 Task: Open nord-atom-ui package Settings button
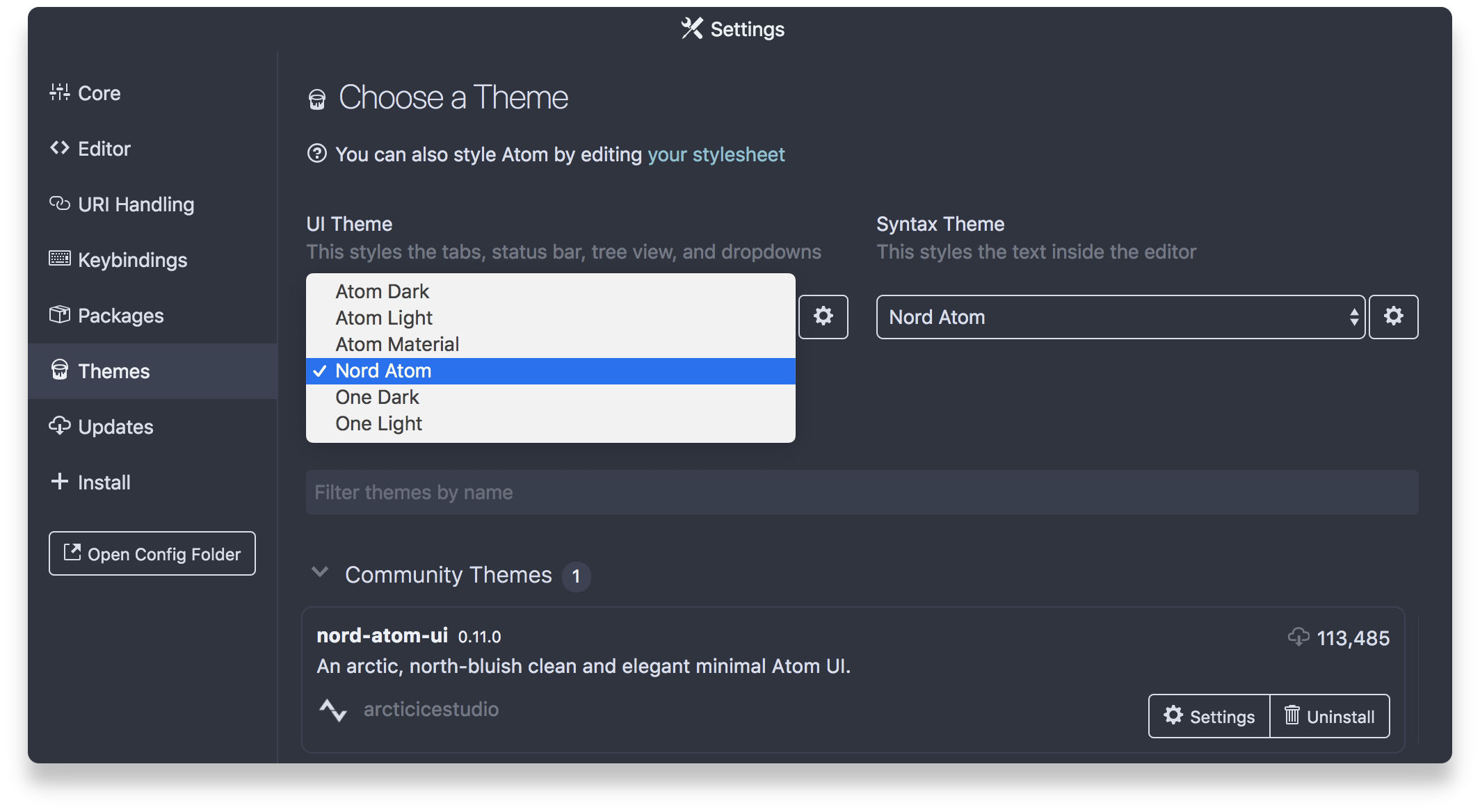1209,716
